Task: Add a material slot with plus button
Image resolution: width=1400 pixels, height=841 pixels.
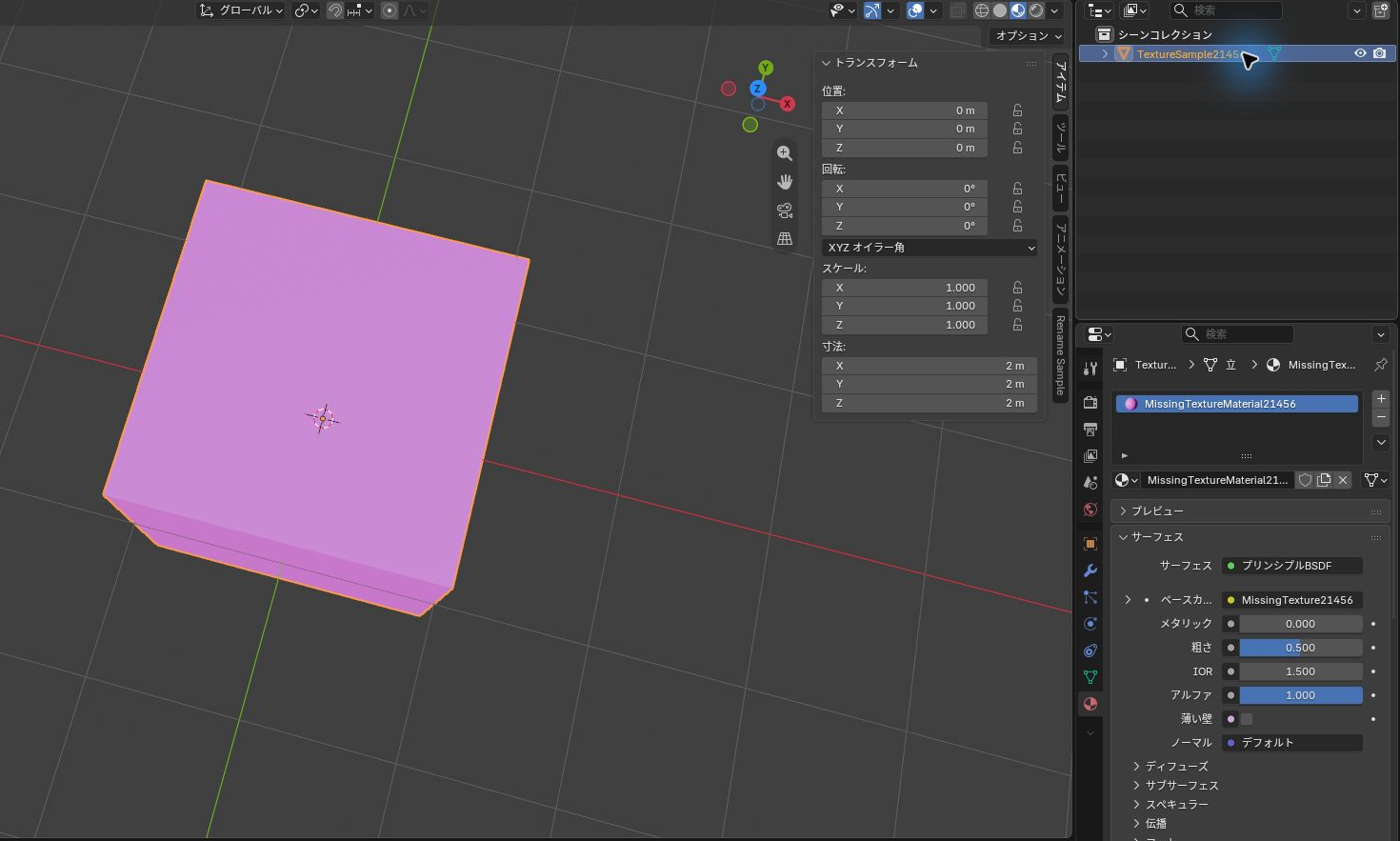Action: tap(1381, 399)
